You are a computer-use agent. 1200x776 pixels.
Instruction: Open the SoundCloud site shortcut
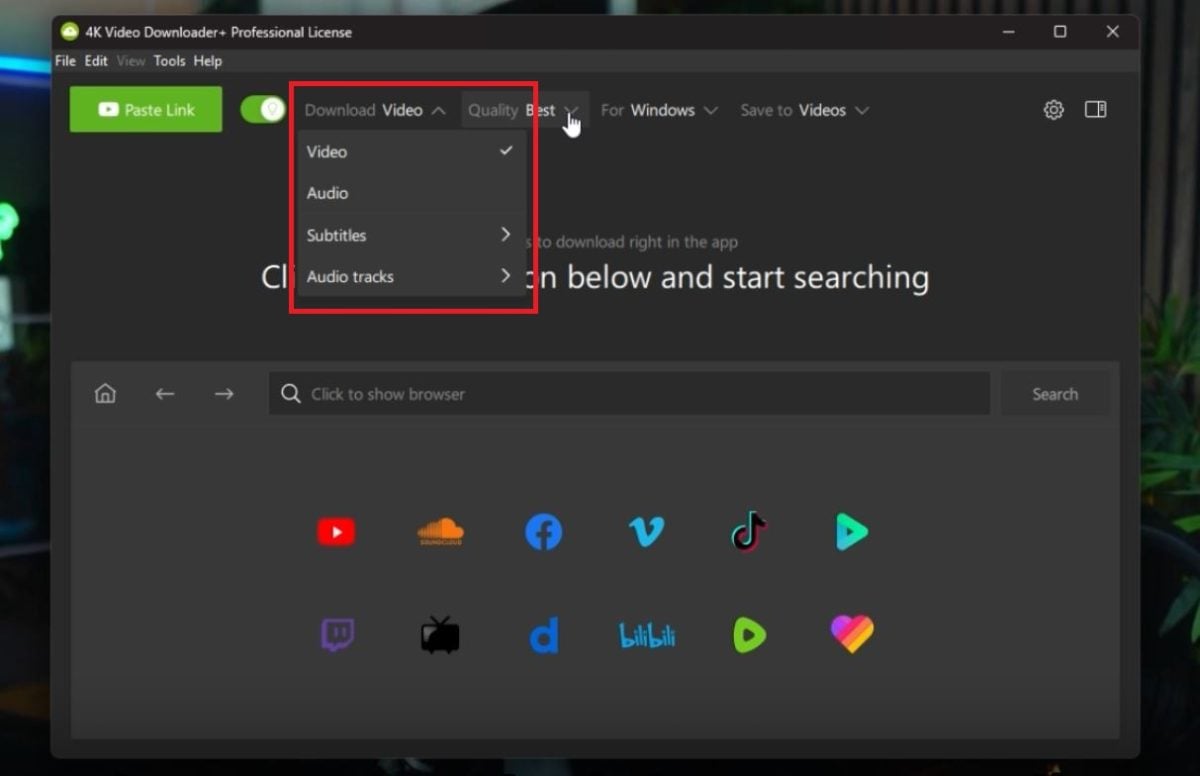440,532
